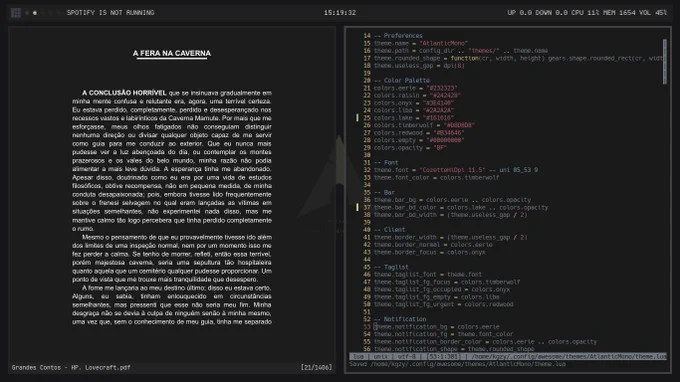The image size is (680, 382).
Task: Click line 49 theme.taglist_fg_empty assignment
Action: point(436,297)
